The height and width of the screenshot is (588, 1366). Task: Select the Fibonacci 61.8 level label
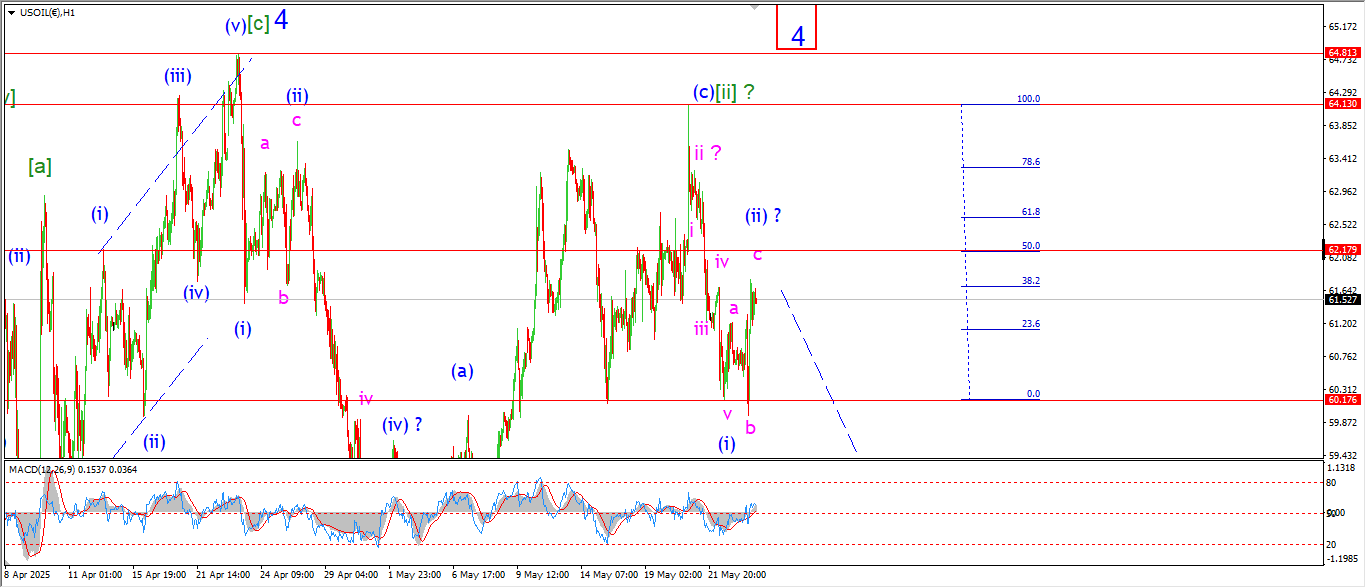click(1030, 212)
